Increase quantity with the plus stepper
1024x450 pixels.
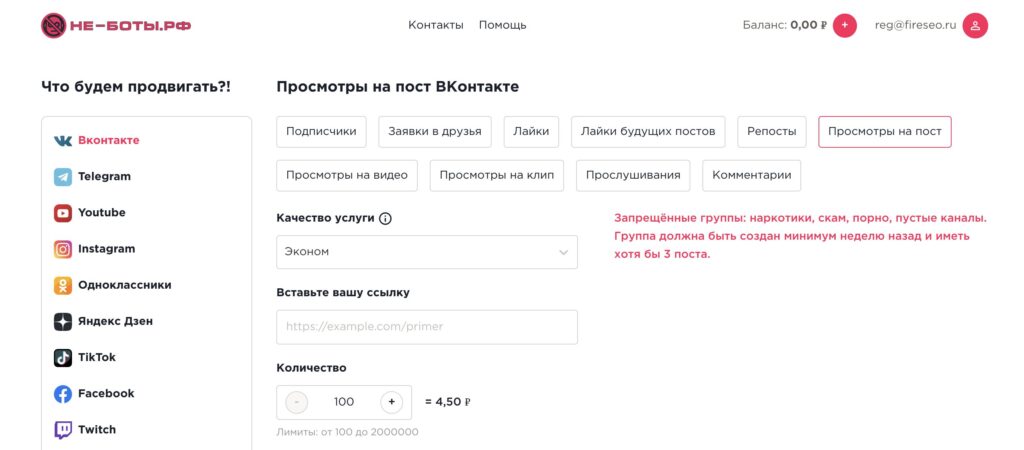coord(392,402)
